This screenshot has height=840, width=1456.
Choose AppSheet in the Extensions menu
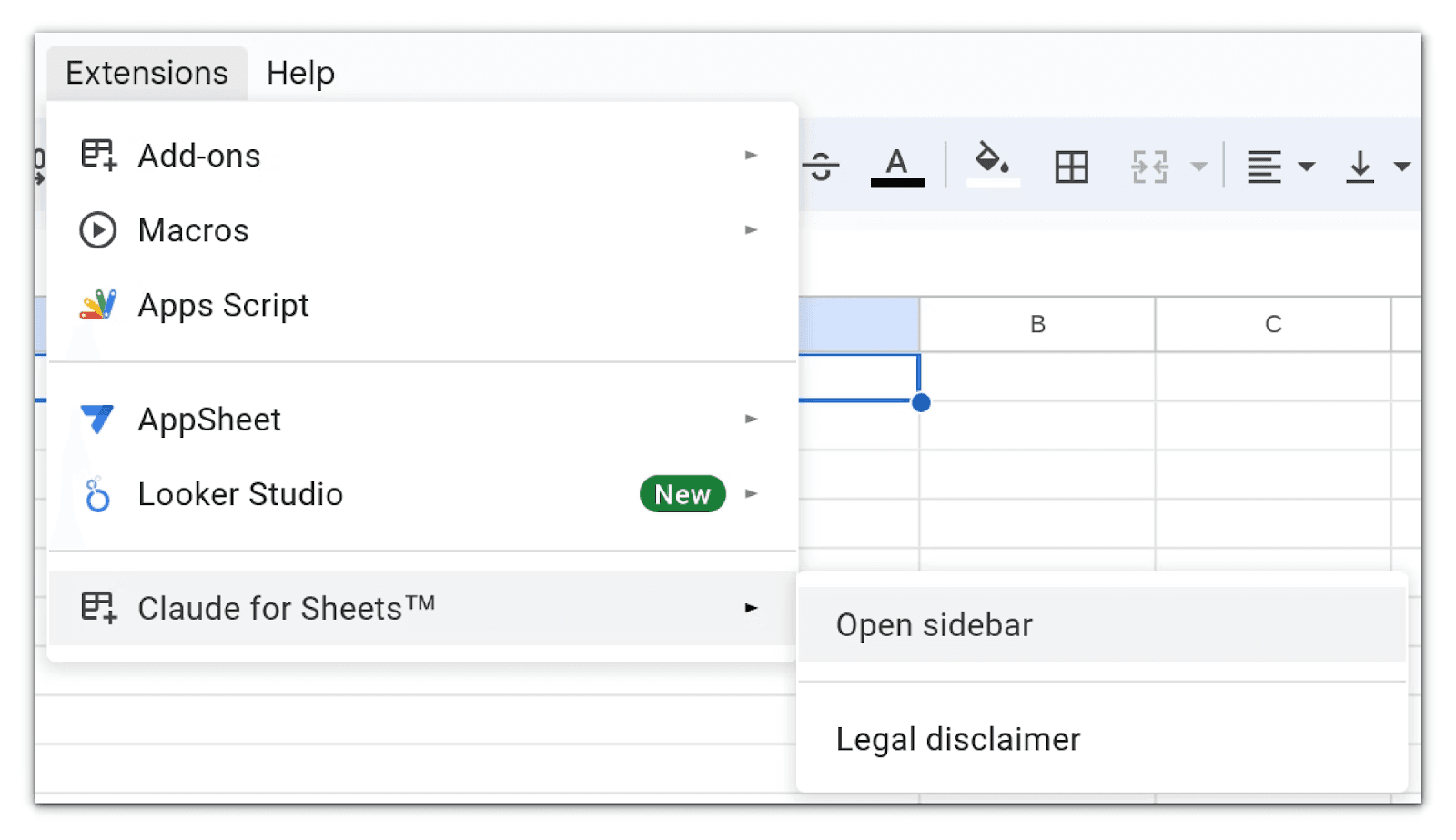tap(209, 420)
